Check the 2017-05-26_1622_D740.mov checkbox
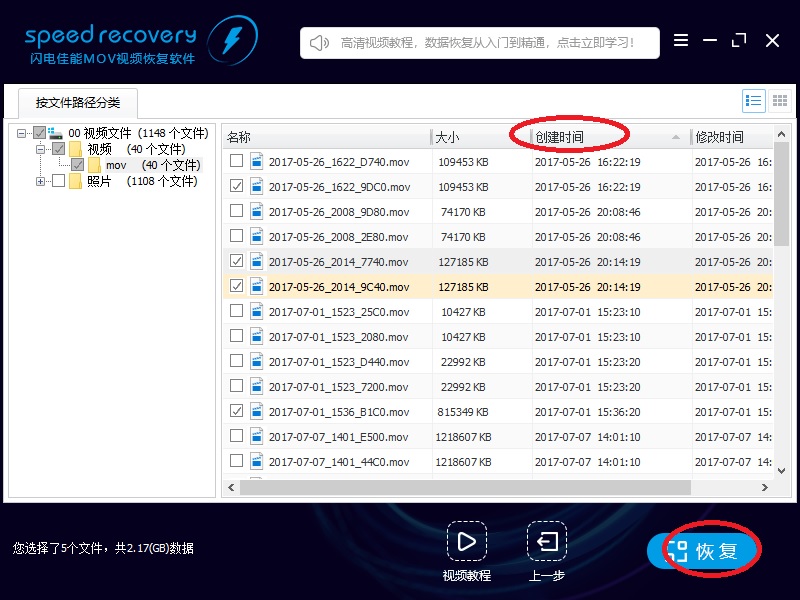The width and height of the screenshot is (800, 600). pyautogui.click(x=236, y=161)
